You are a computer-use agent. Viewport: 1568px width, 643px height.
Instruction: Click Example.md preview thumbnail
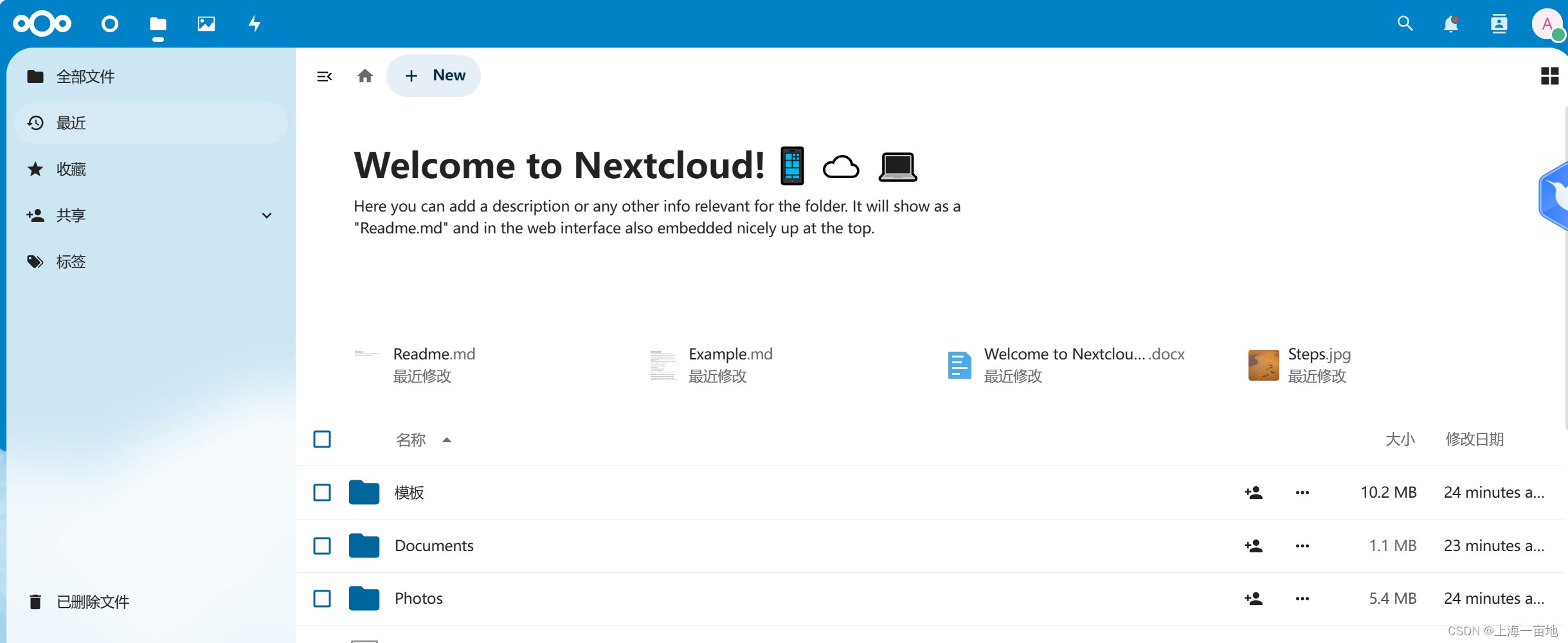click(663, 365)
